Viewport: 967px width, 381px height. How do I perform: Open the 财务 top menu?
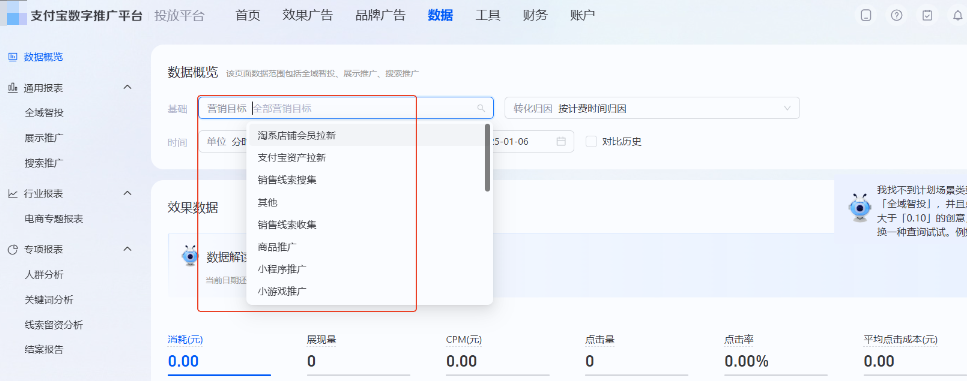pyautogui.click(x=535, y=15)
